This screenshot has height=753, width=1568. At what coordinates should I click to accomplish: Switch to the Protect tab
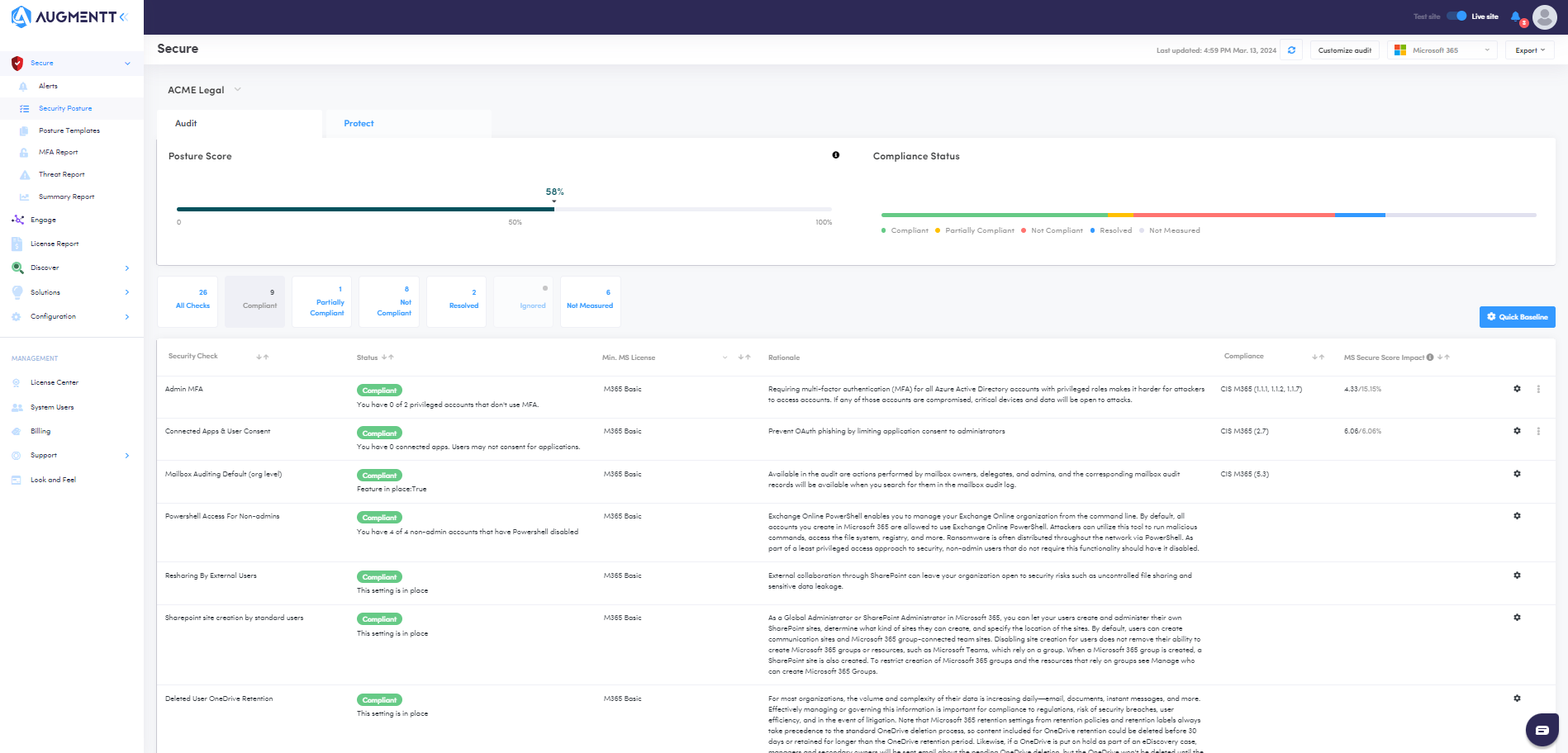click(x=359, y=124)
